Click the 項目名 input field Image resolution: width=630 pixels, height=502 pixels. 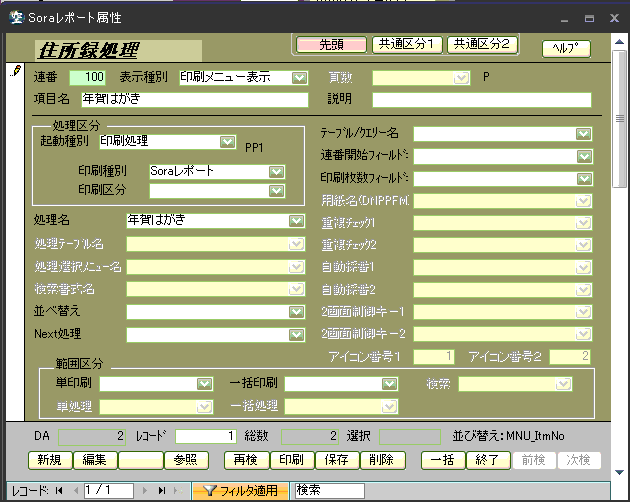click(x=195, y=99)
